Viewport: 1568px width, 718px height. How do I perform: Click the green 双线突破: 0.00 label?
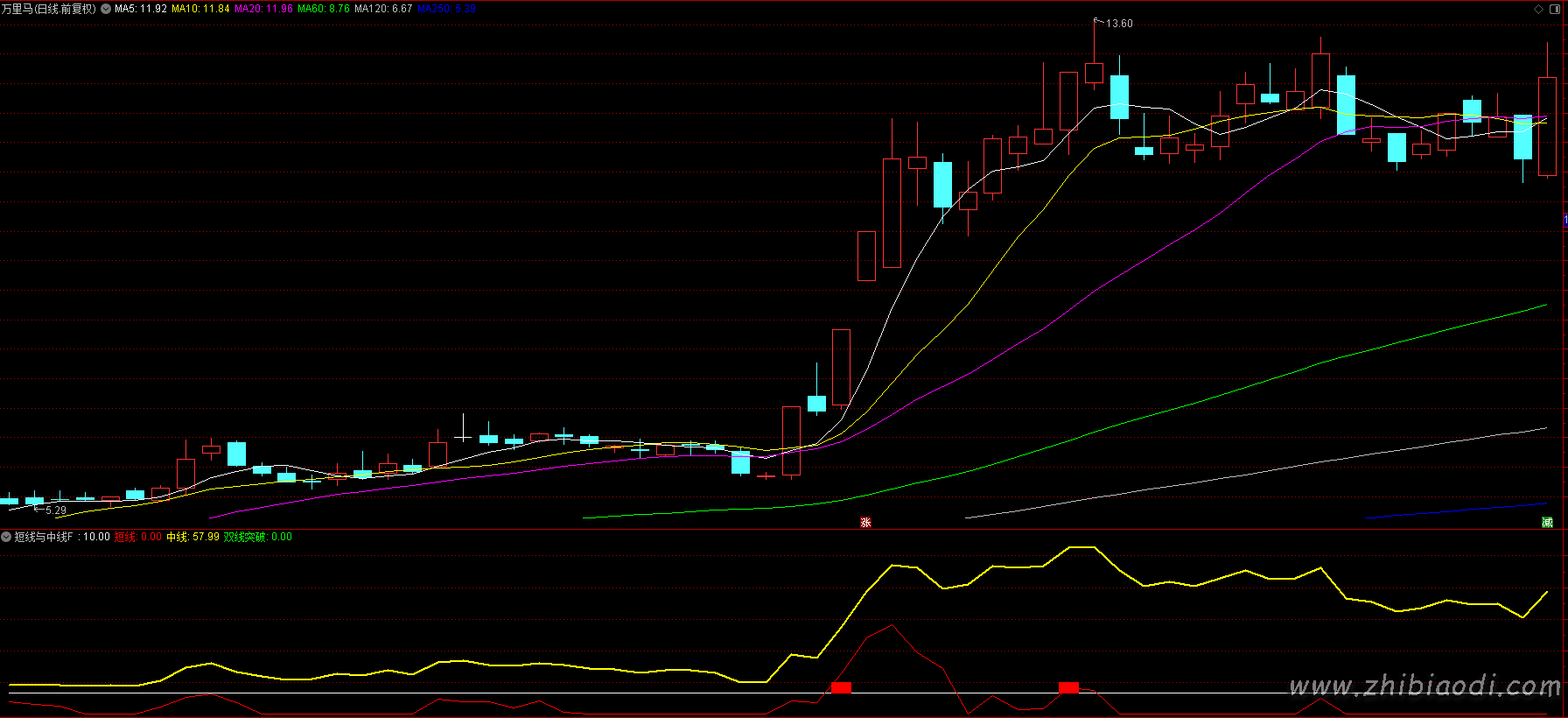(x=258, y=537)
